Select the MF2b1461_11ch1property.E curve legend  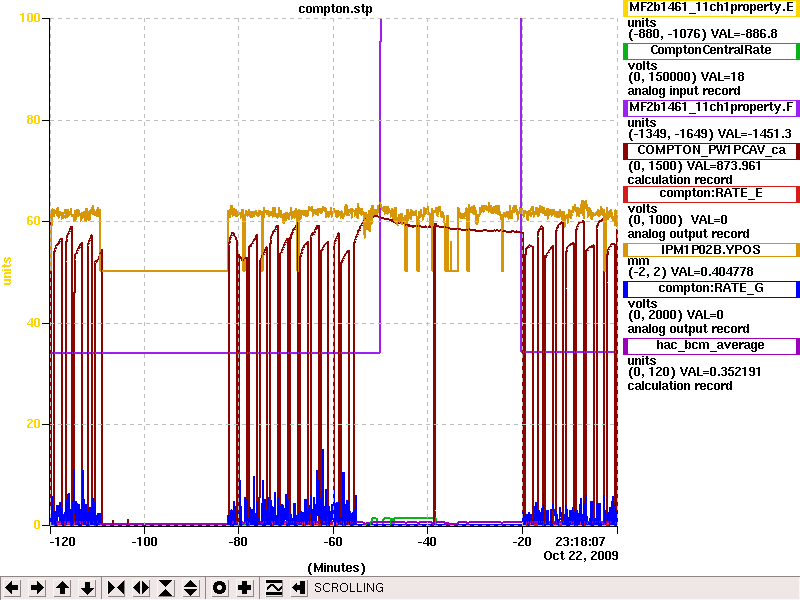coord(711,8)
